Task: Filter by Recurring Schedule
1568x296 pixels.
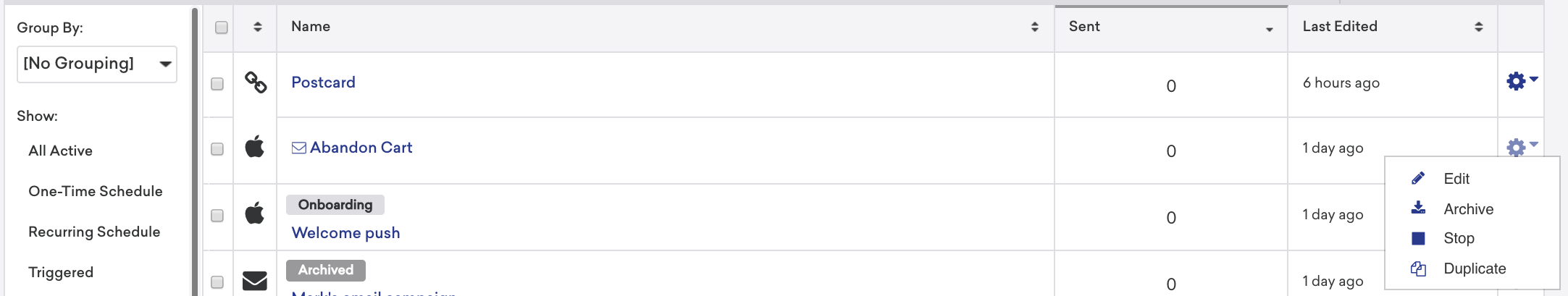Action: click(94, 232)
